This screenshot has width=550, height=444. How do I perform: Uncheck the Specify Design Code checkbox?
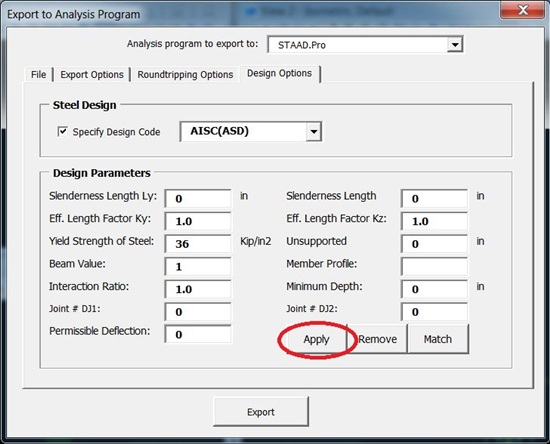[62, 132]
